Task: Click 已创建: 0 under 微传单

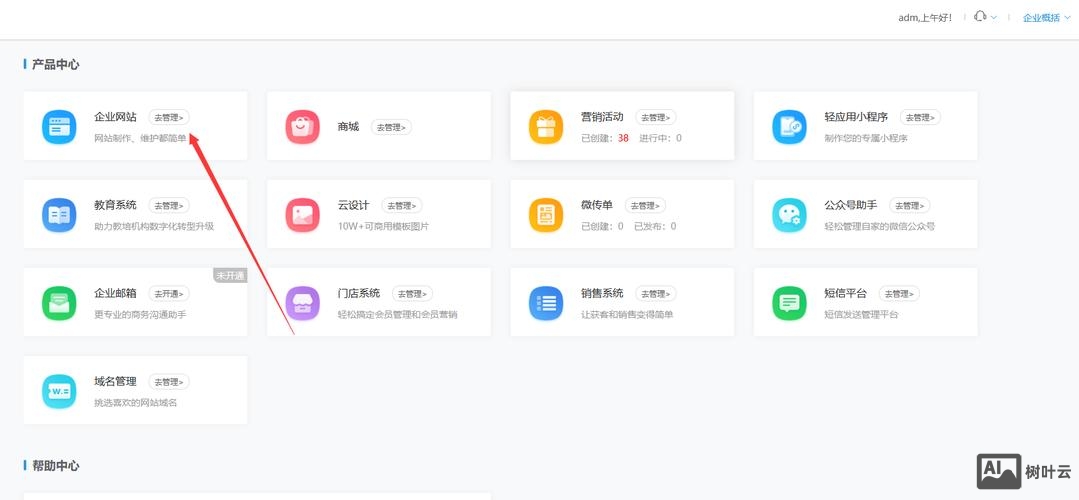Action: (x=602, y=226)
